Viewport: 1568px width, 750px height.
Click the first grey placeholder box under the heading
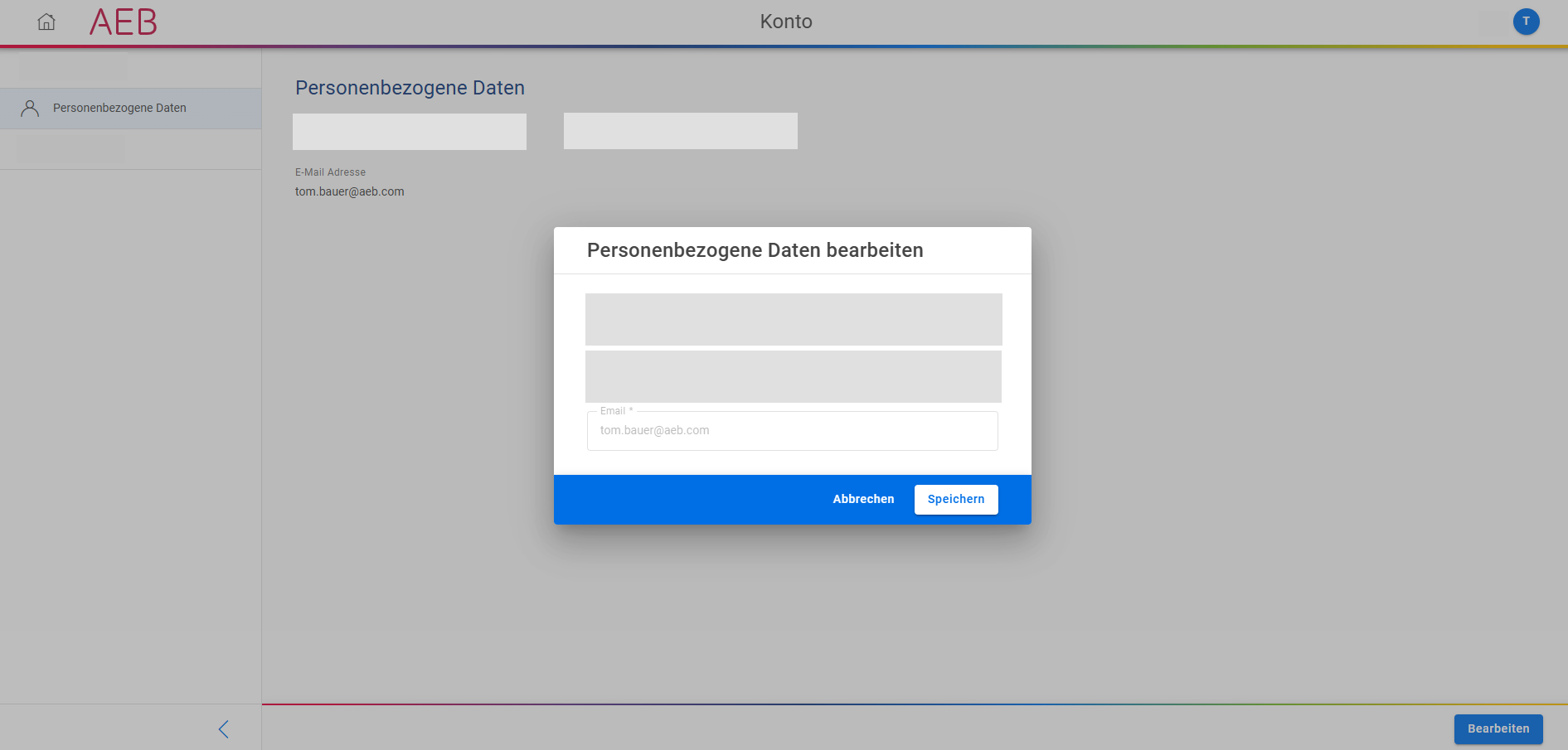click(410, 132)
